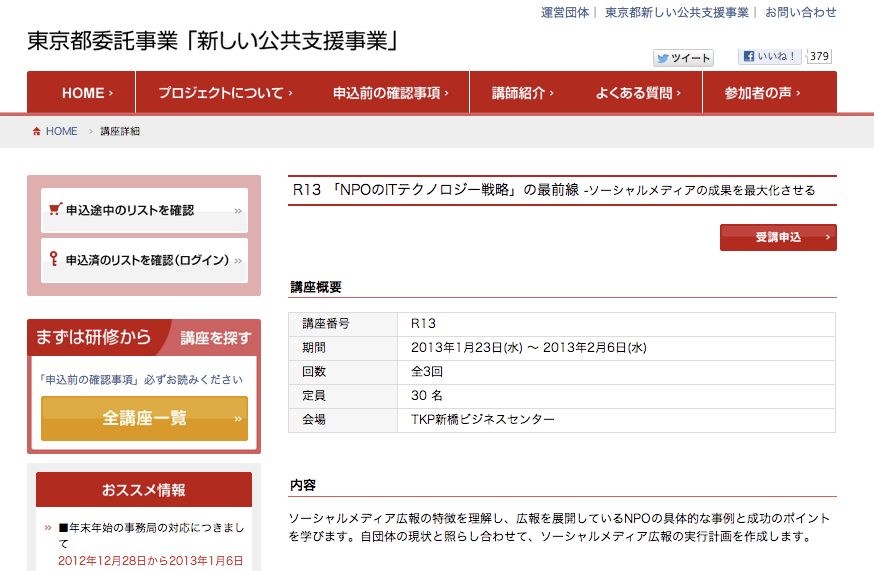Click the site title 東京都委託事業 heading
874x571 pixels.
[214, 41]
